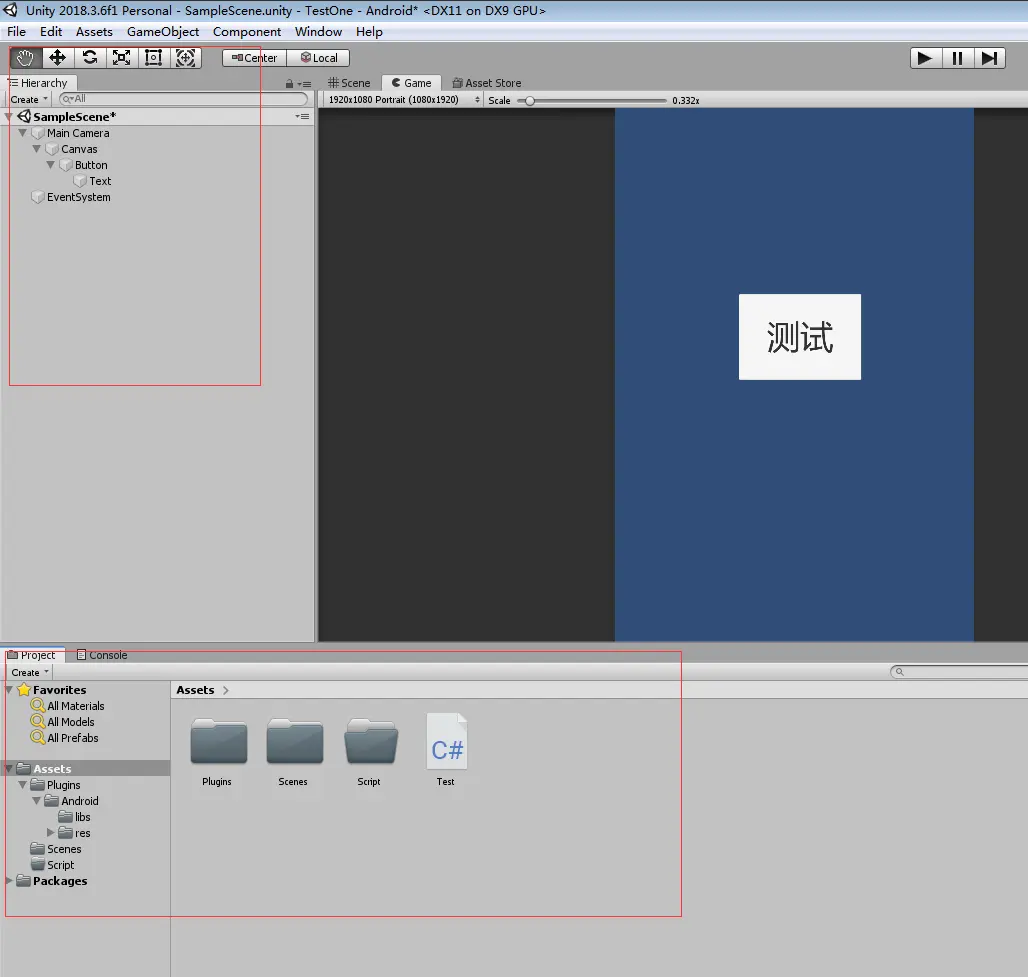Screen dimensions: 1028x977
Task: Select the Scale tool
Action: coord(122,58)
